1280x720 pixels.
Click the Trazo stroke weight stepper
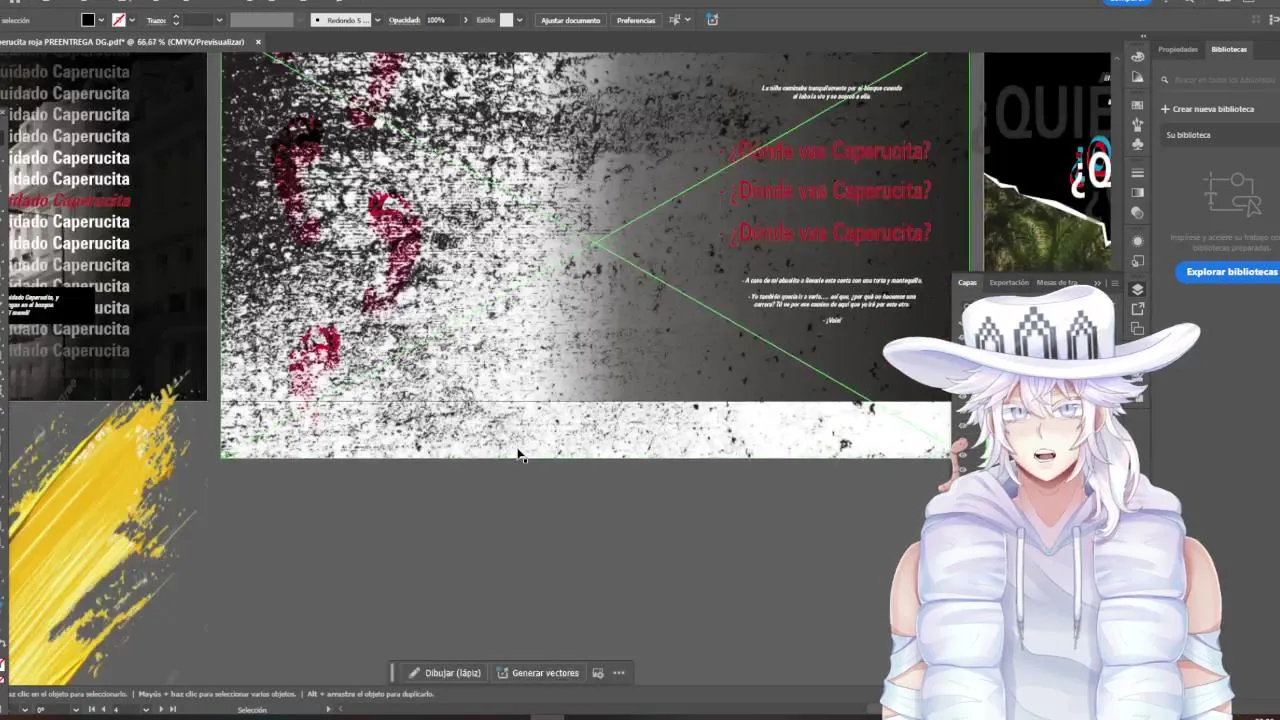[176, 20]
